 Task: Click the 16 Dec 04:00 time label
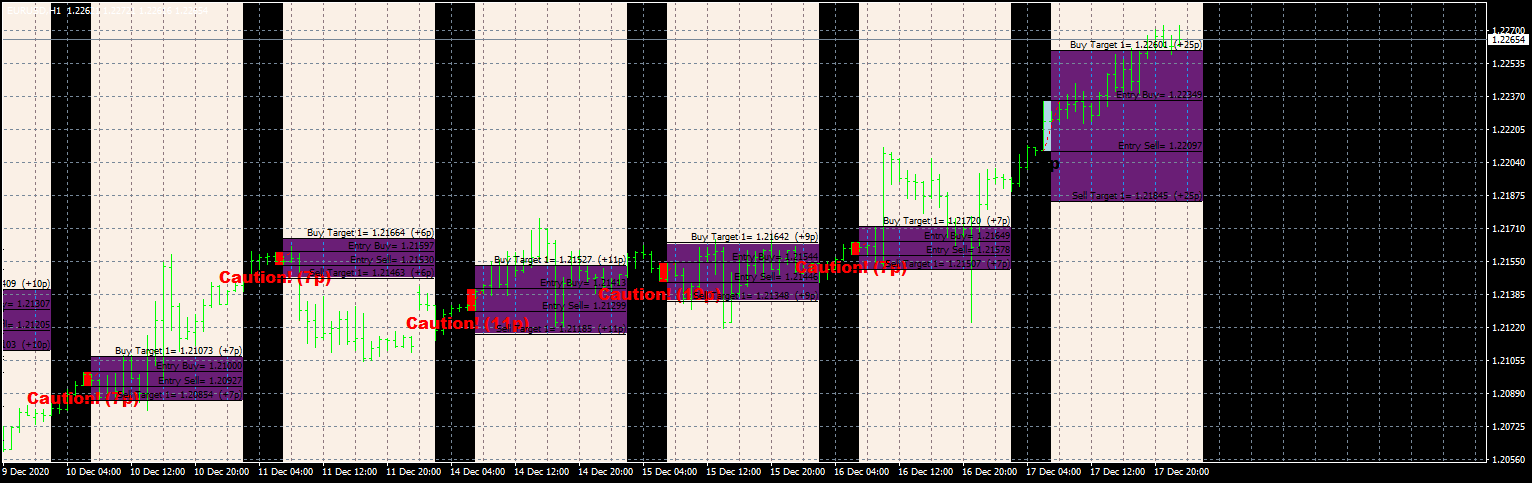[861, 471]
